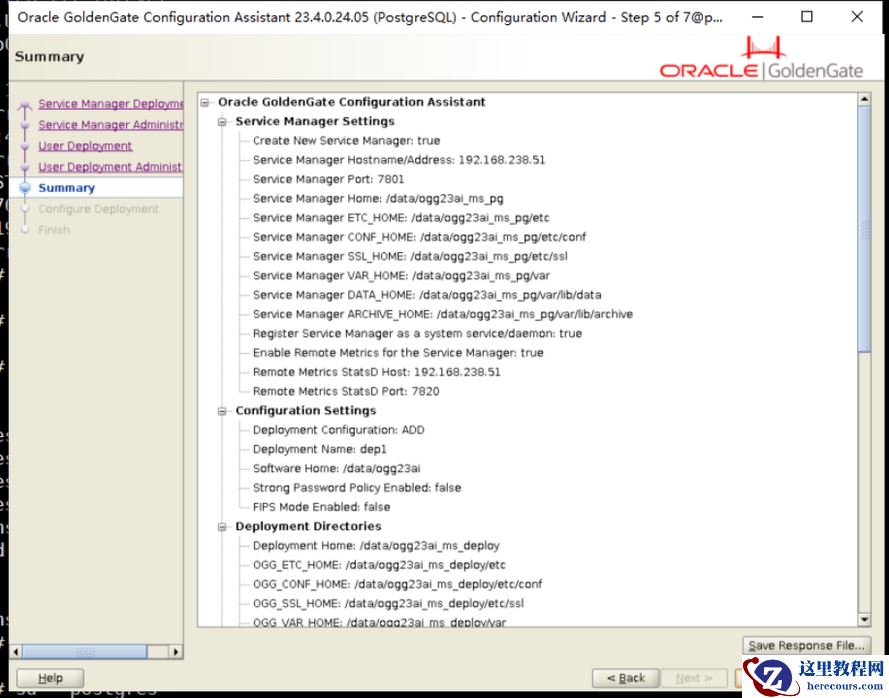This screenshot has height=698, width=889.
Task: Click the Deployment Directories heading text
Action: (308, 526)
